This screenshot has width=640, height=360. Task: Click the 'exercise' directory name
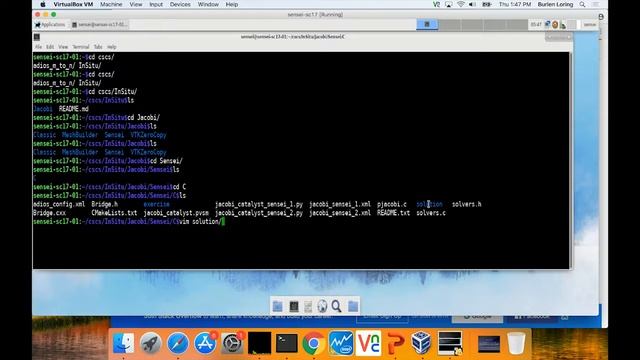click(x=156, y=204)
